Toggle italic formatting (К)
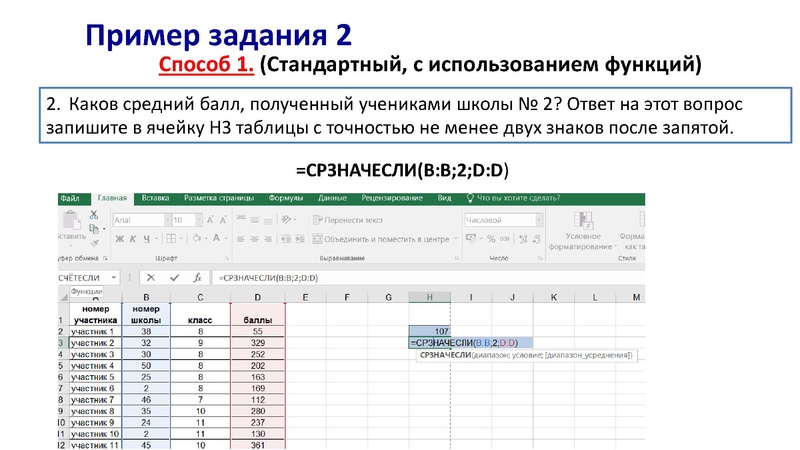This screenshot has width=800, height=450. point(133,239)
